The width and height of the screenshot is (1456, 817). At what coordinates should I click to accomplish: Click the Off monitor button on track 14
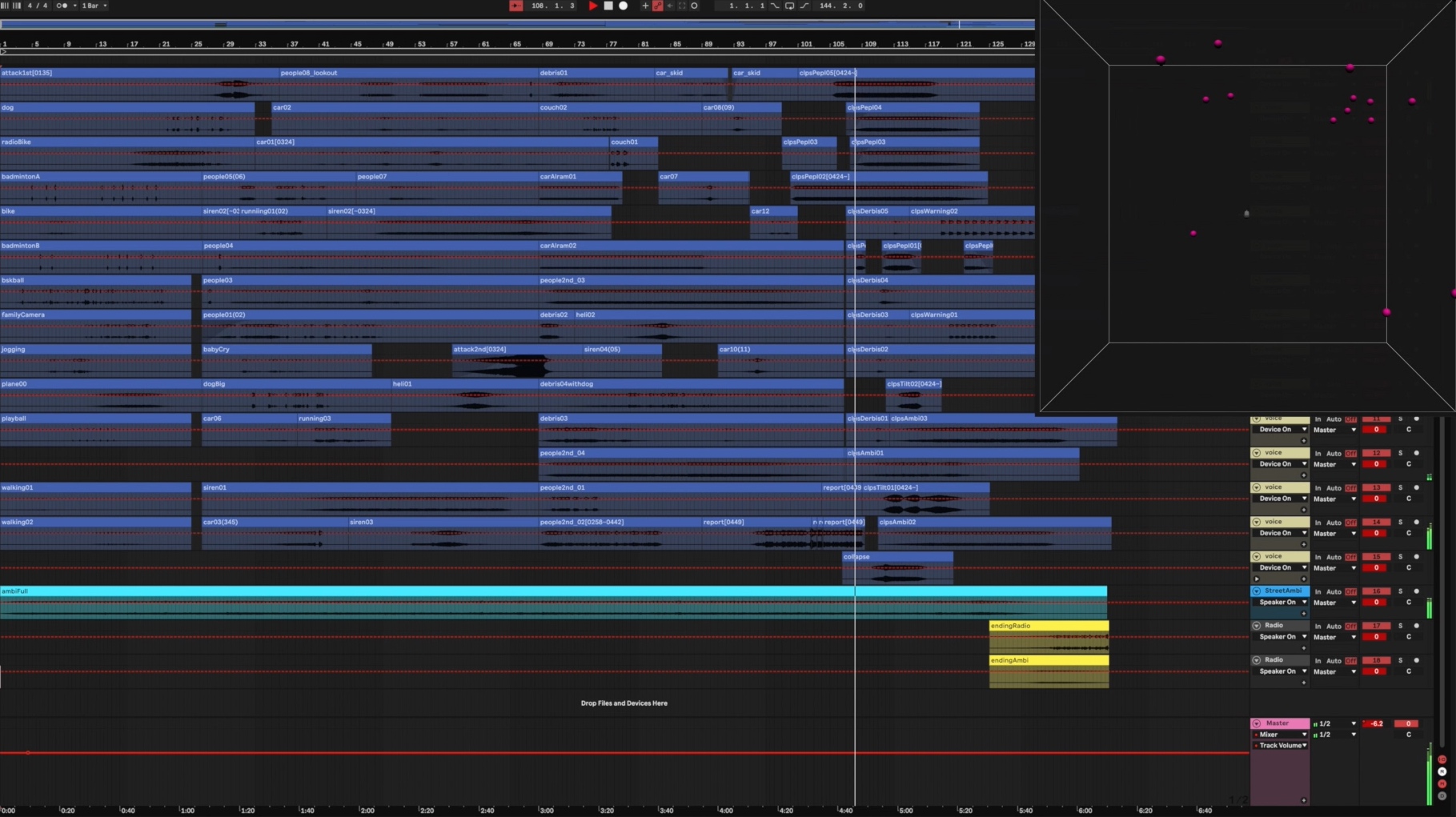(1351, 523)
